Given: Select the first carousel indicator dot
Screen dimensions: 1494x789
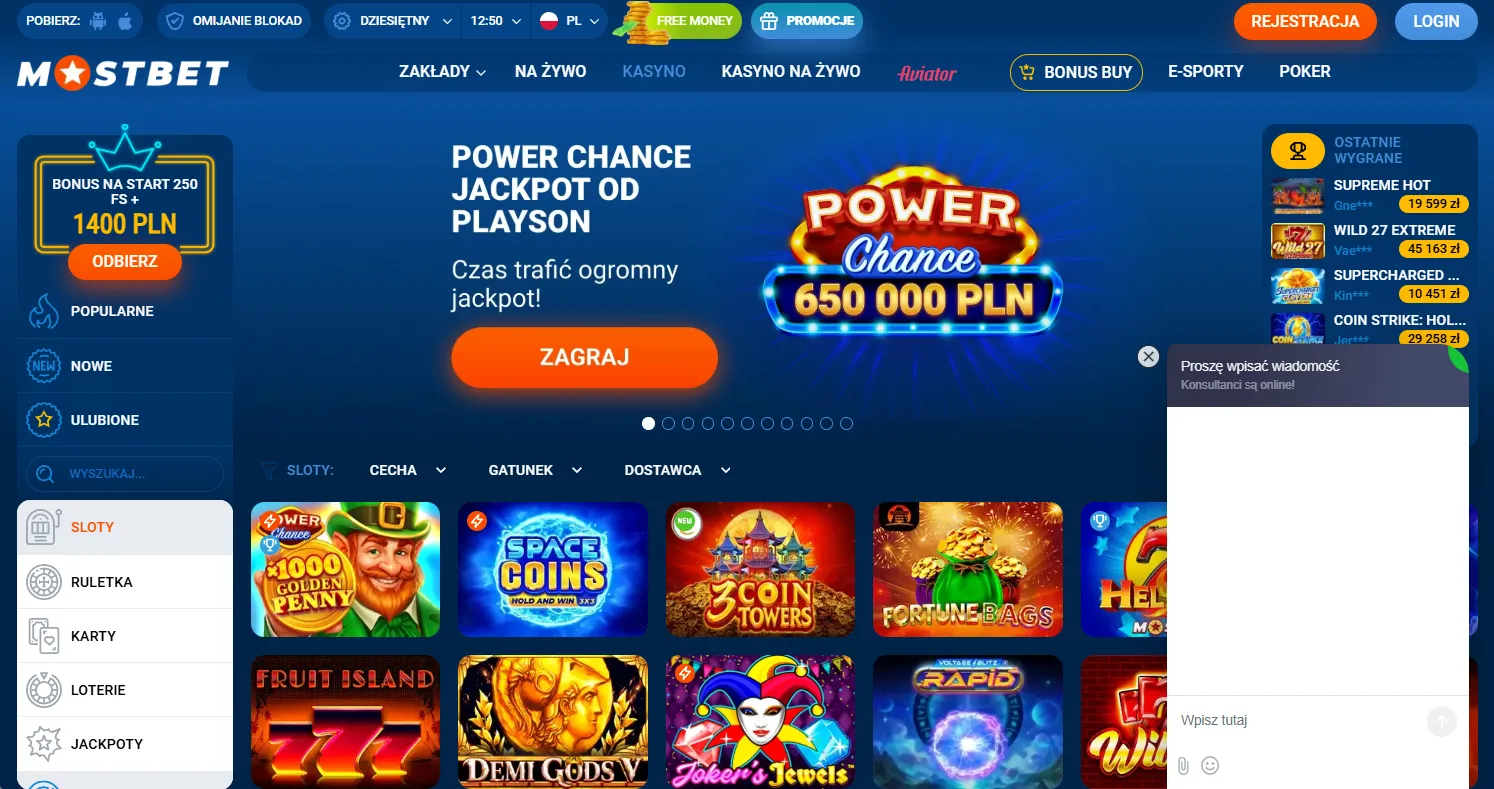Looking at the screenshot, I should [648, 424].
